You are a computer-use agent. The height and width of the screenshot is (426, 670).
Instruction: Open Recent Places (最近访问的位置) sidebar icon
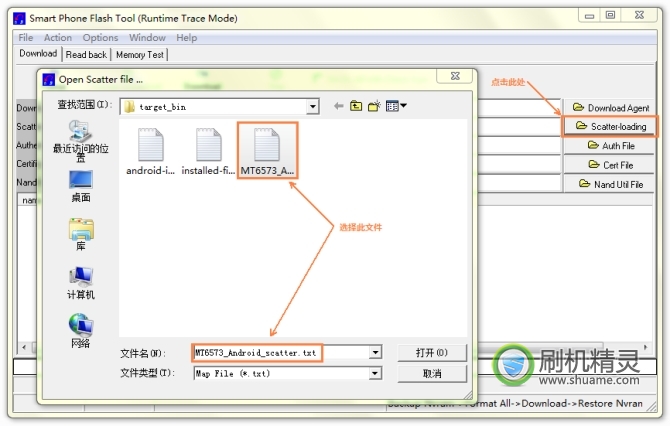tap(80, 141)
